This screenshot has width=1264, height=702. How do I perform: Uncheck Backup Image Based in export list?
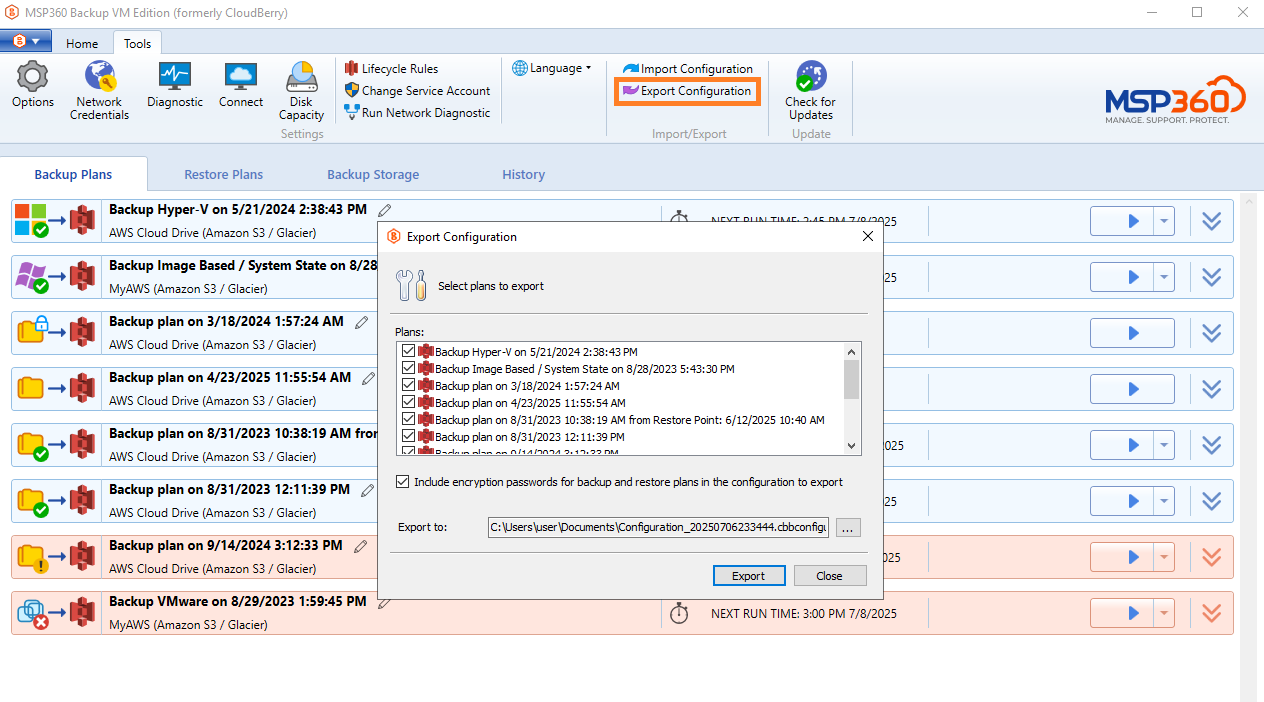coord(408,368)
